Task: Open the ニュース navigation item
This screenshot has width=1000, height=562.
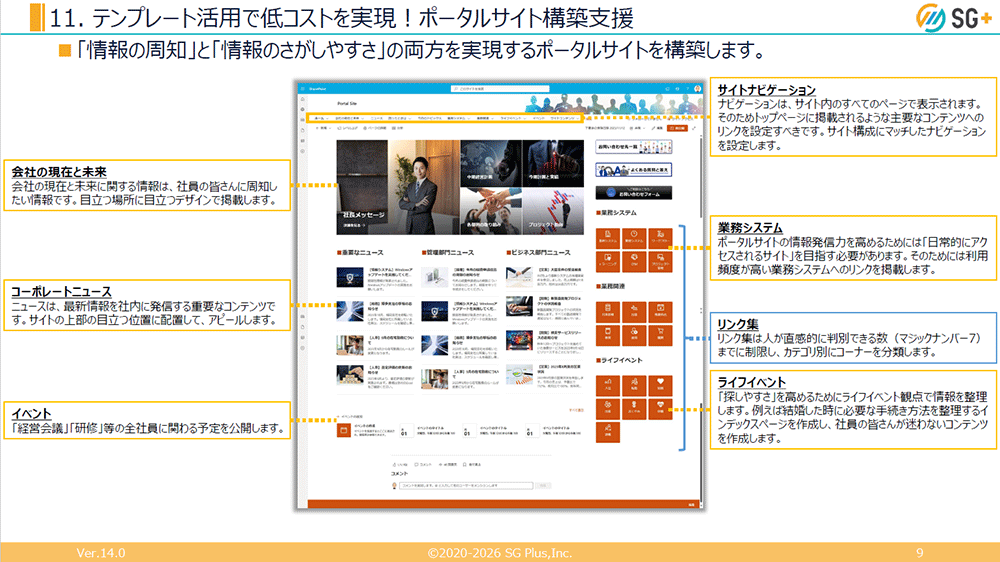Action: click(377, 118)
